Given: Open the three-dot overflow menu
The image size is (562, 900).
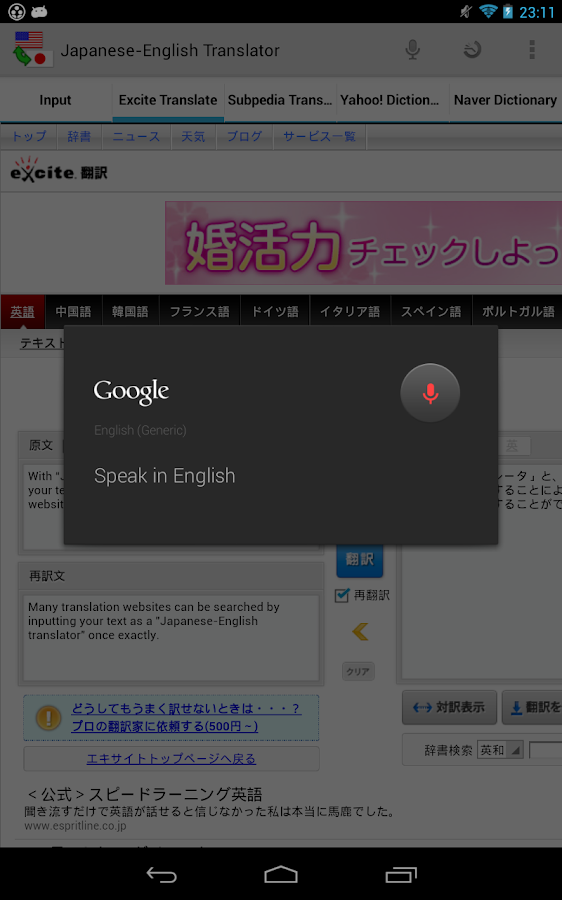Looking at the screenshot, I should point(532,50).
